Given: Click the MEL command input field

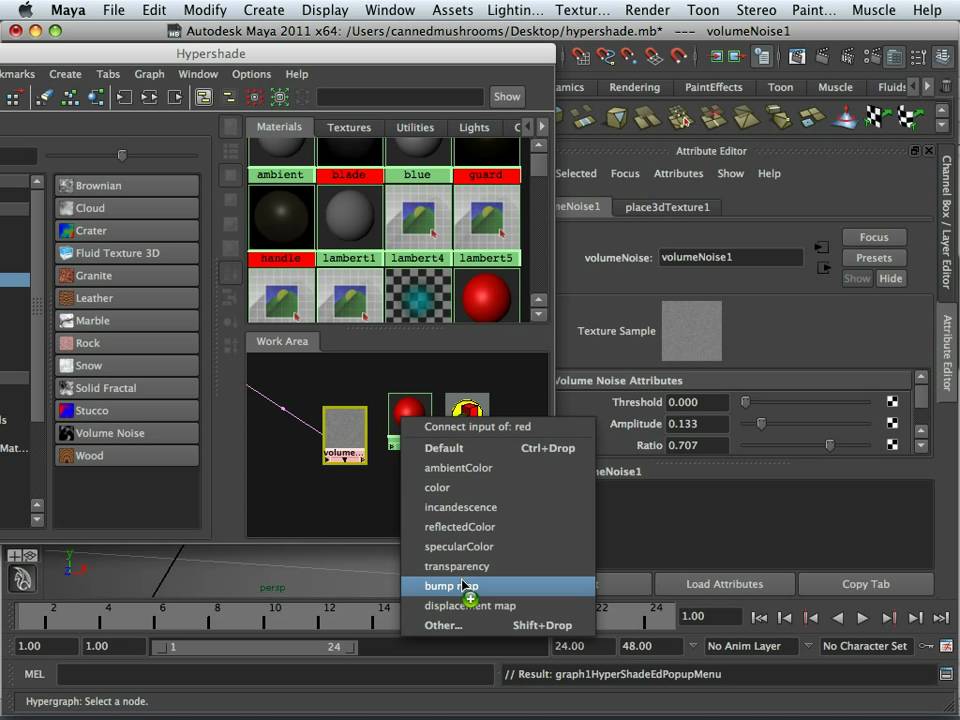Looking at the screenshot, I should [276, 674].
